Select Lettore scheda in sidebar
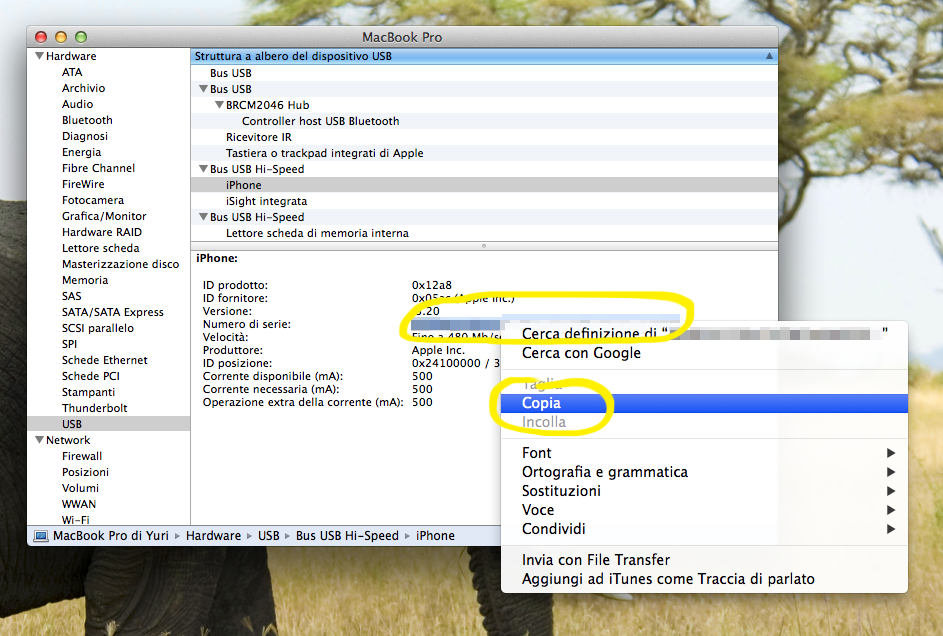Viewport: 943px width, 636px height. point(100,248)
